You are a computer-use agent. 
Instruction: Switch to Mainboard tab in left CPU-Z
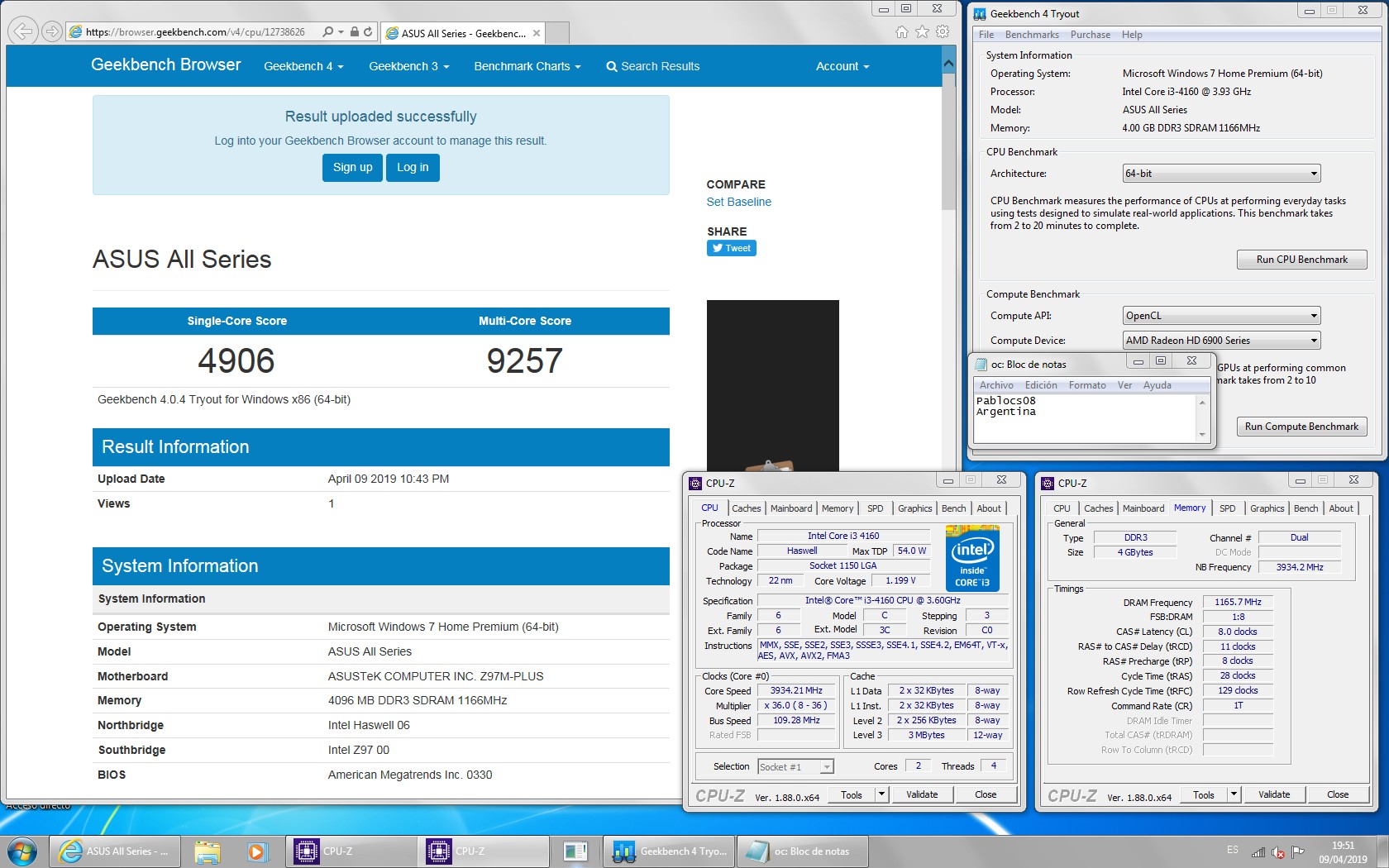click(x=791, y=508)
